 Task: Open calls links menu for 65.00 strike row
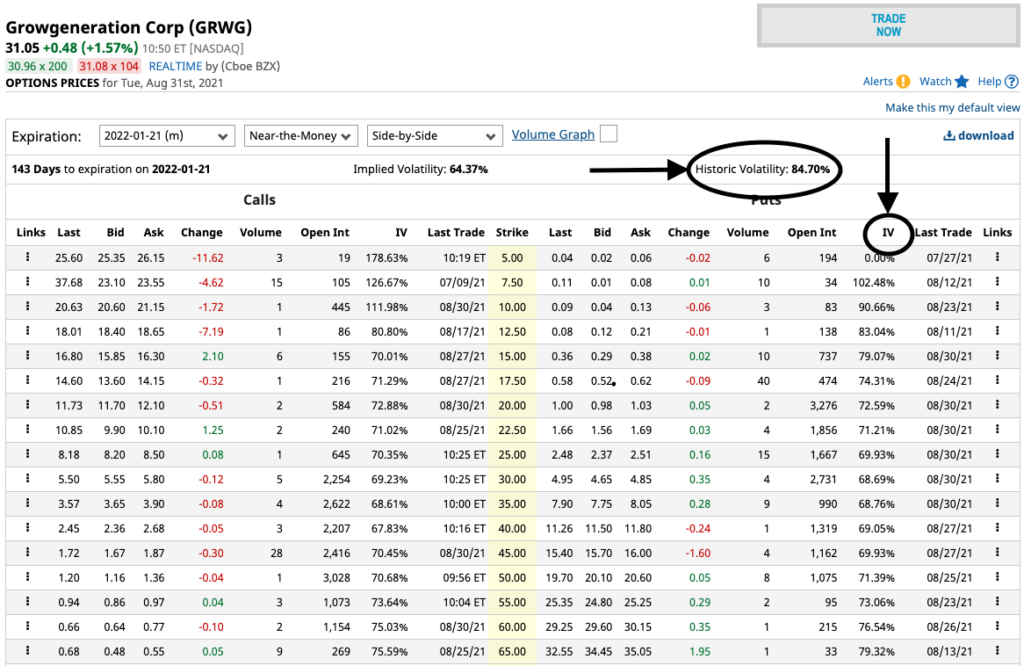27,651
